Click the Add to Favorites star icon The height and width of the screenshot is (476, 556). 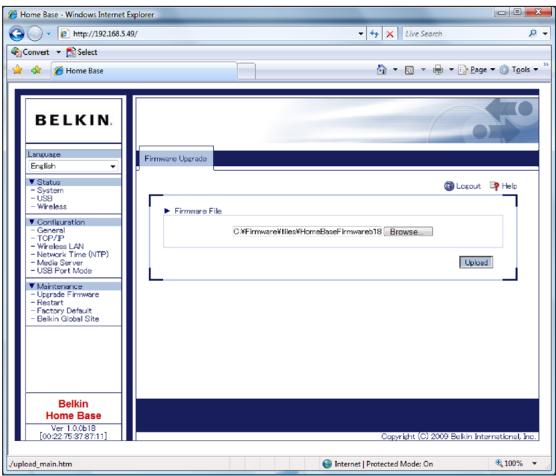click(37, 70)
